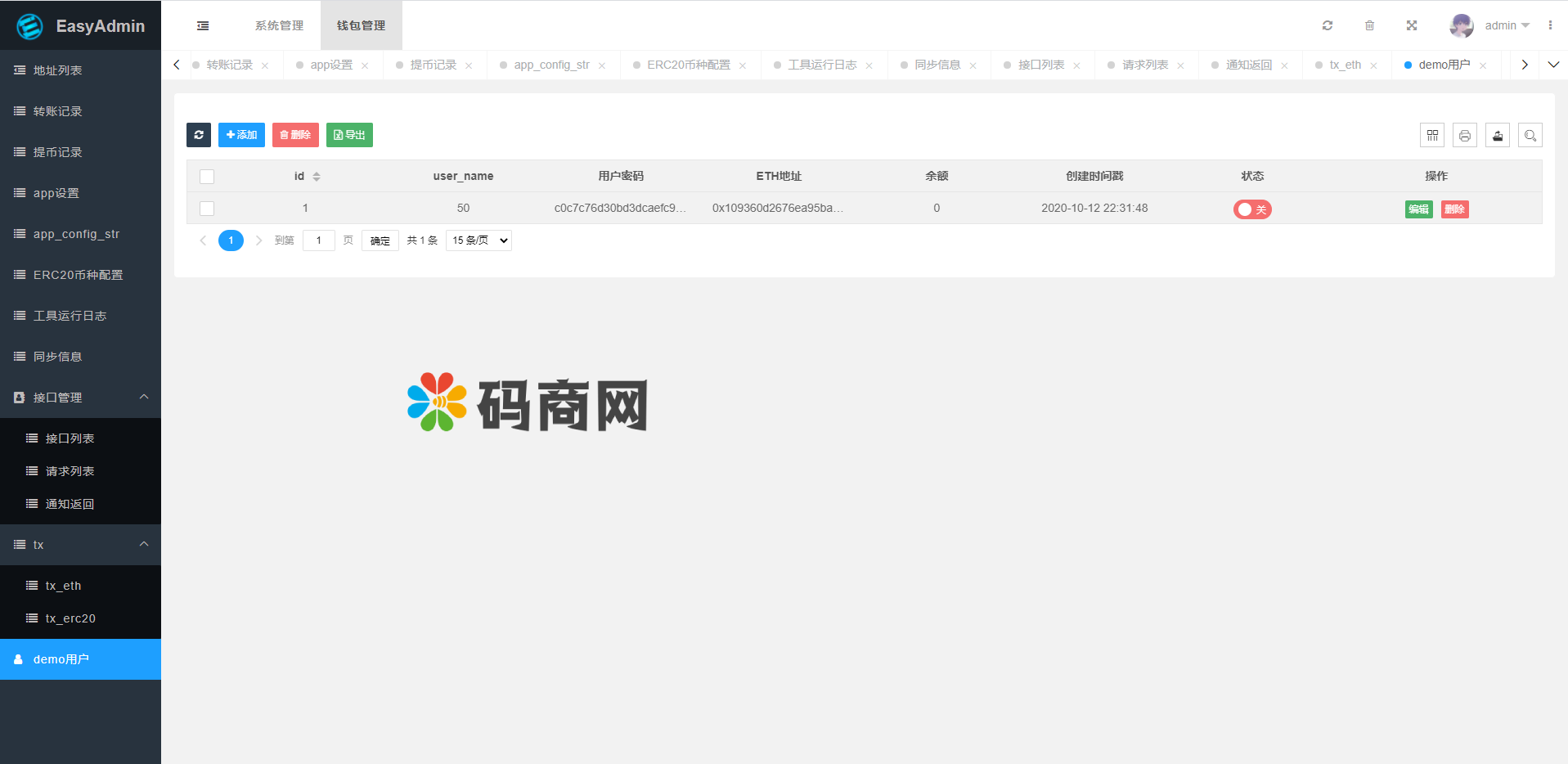Viewport: 1568px width, 764px height.
Task: Click the refresh icon in the top bar
Action: tap(1328, 25)
